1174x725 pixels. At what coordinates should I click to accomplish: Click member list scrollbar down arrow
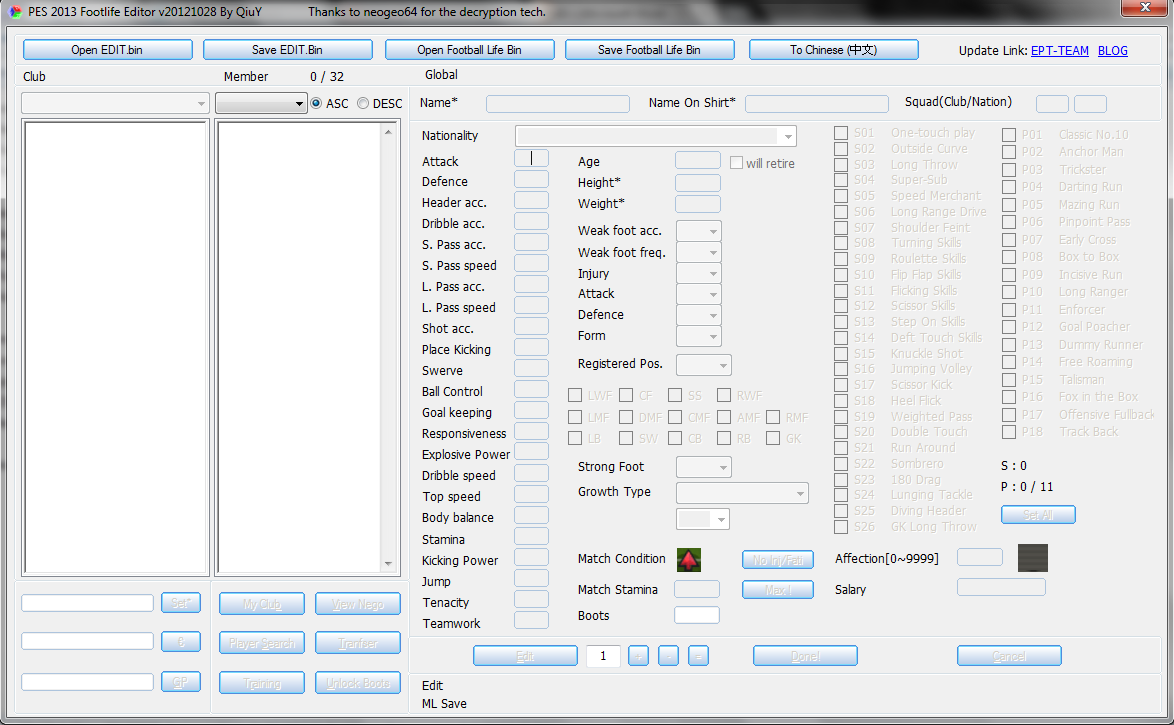(388, 564)
